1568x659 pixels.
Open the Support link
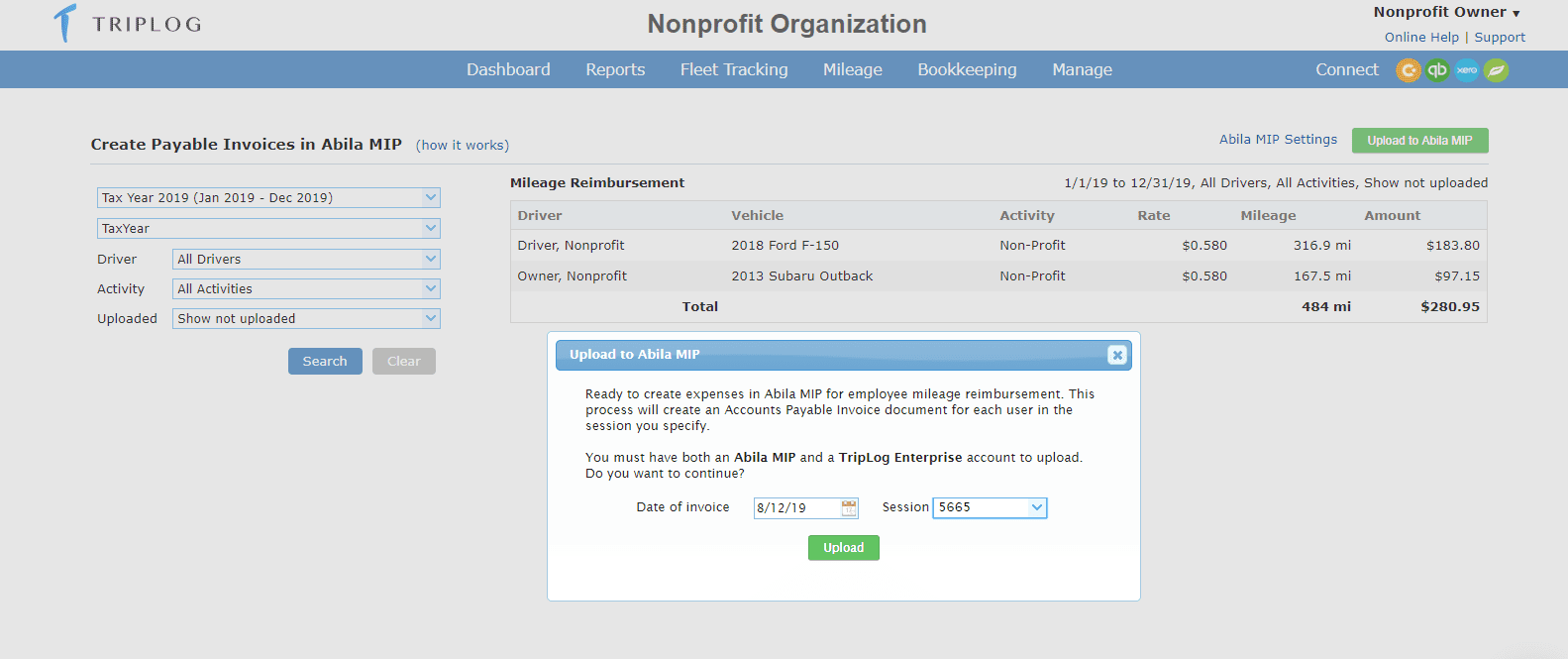point(1500,37)
